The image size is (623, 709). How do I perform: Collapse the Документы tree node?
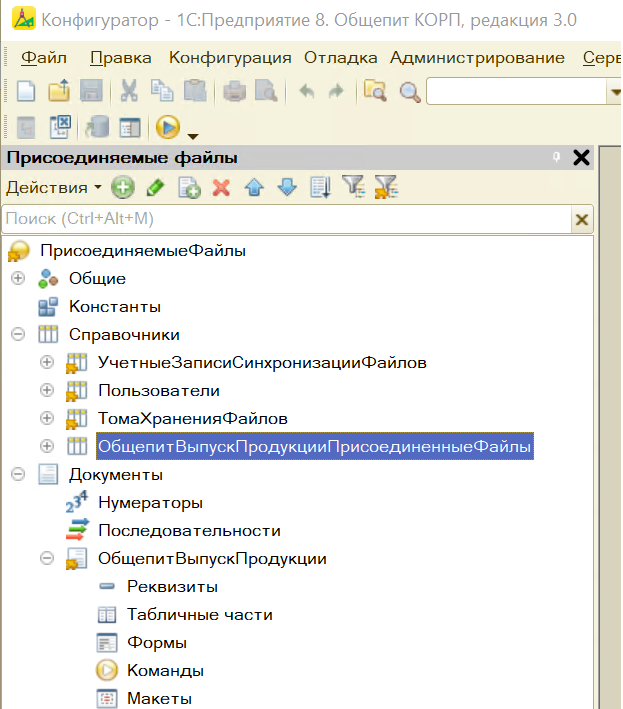click(18, 474)
